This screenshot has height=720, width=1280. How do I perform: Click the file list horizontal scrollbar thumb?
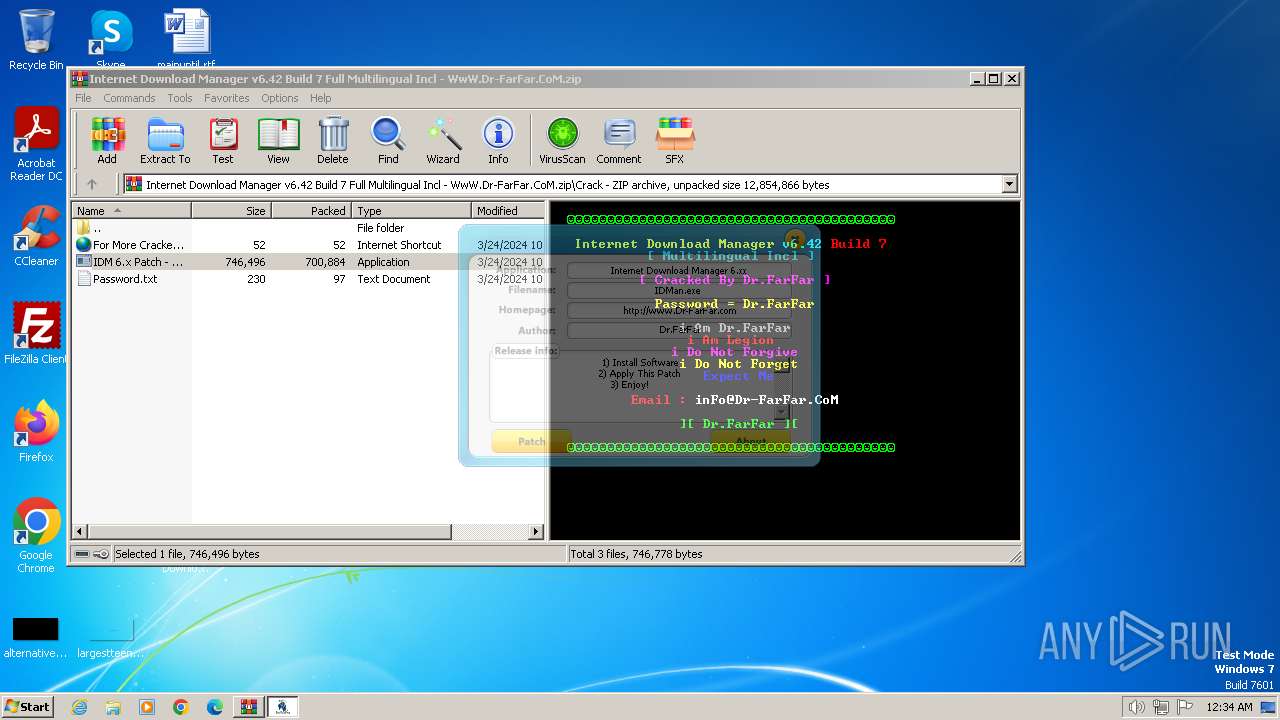pyautogui.click(x=270, y=532)
